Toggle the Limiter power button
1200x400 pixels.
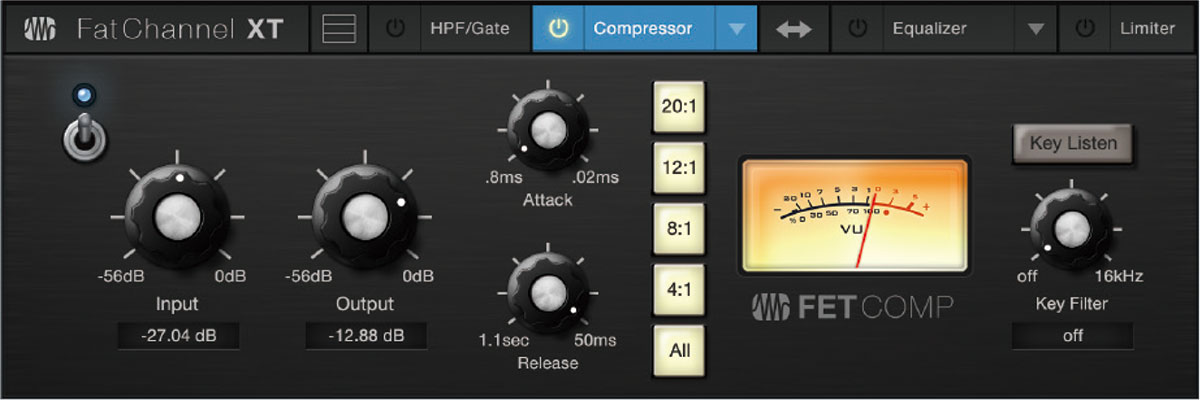(x=1085, y=29)
